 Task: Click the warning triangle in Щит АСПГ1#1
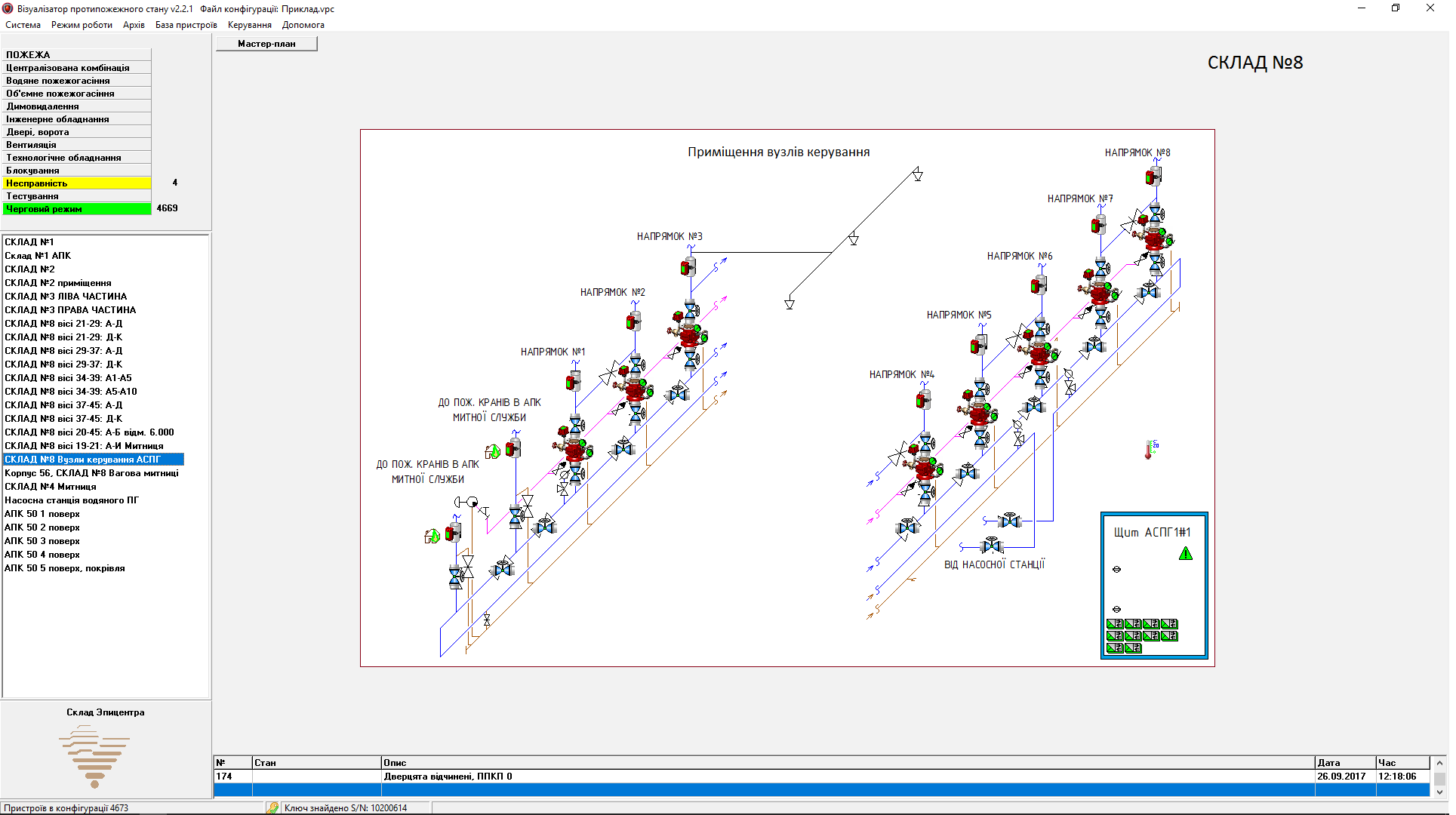click(x=1185, y=555)
